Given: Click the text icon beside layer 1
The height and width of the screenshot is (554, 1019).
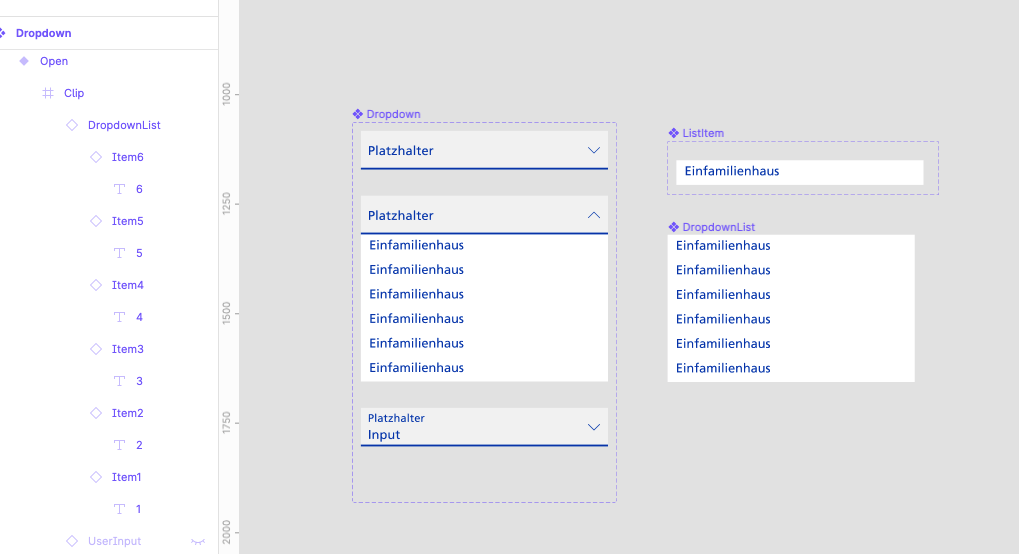Looking at the screenshot, I should 120,509.
